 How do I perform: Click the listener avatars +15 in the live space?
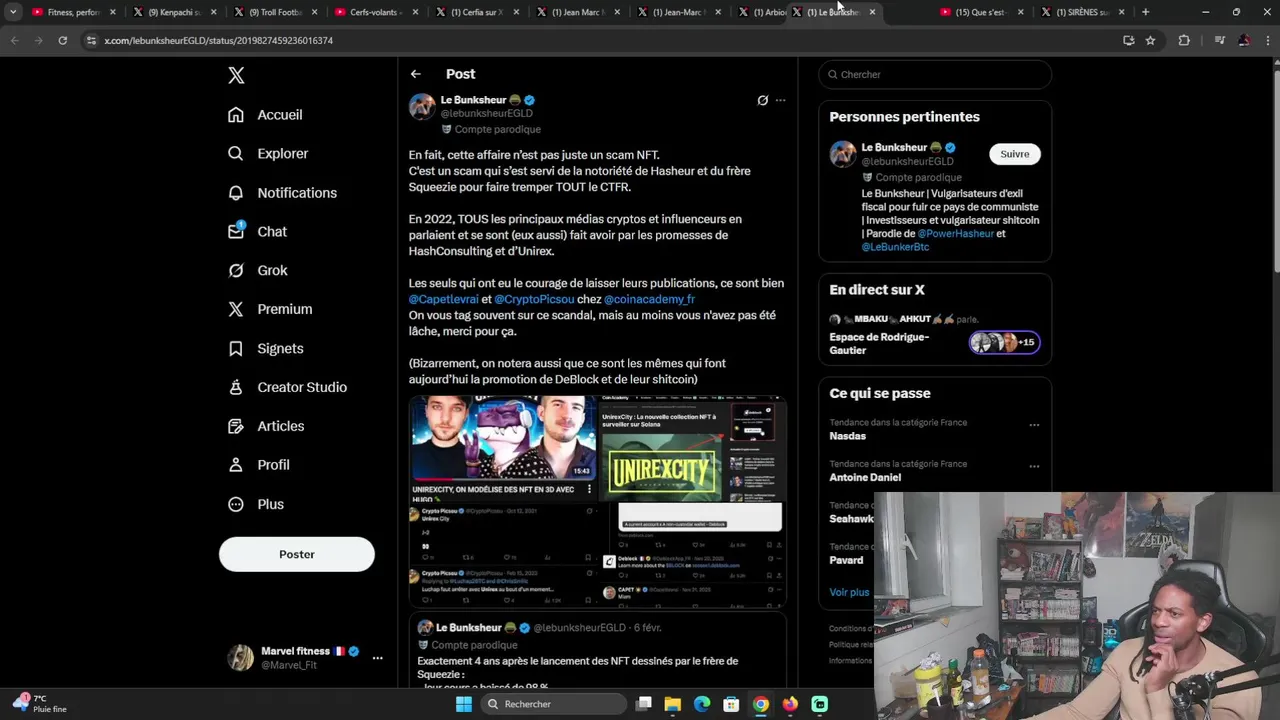(x=1004, y=343)
